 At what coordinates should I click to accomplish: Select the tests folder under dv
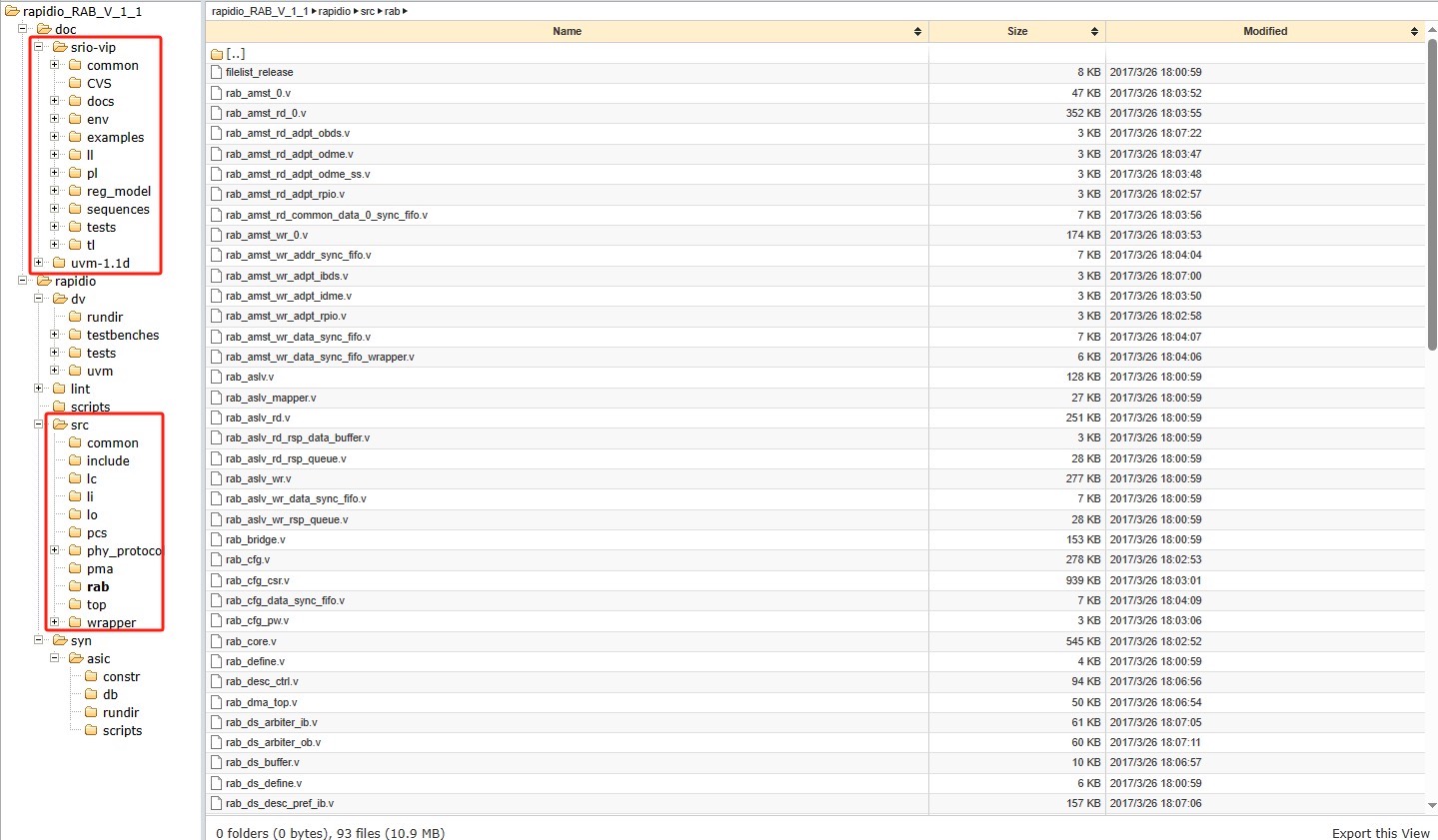(101, 353)
